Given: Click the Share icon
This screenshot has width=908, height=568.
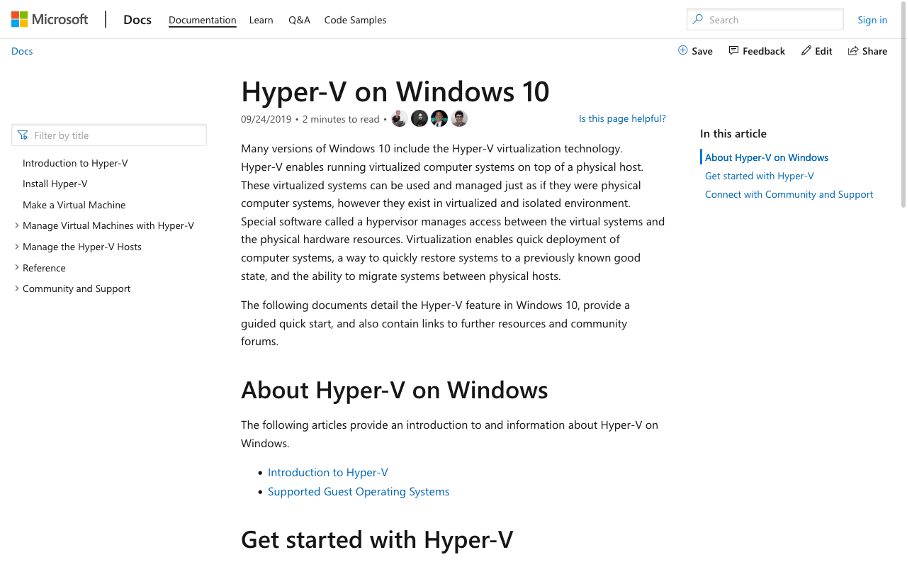Looking at the screenshot, I should tap(853, 51).
